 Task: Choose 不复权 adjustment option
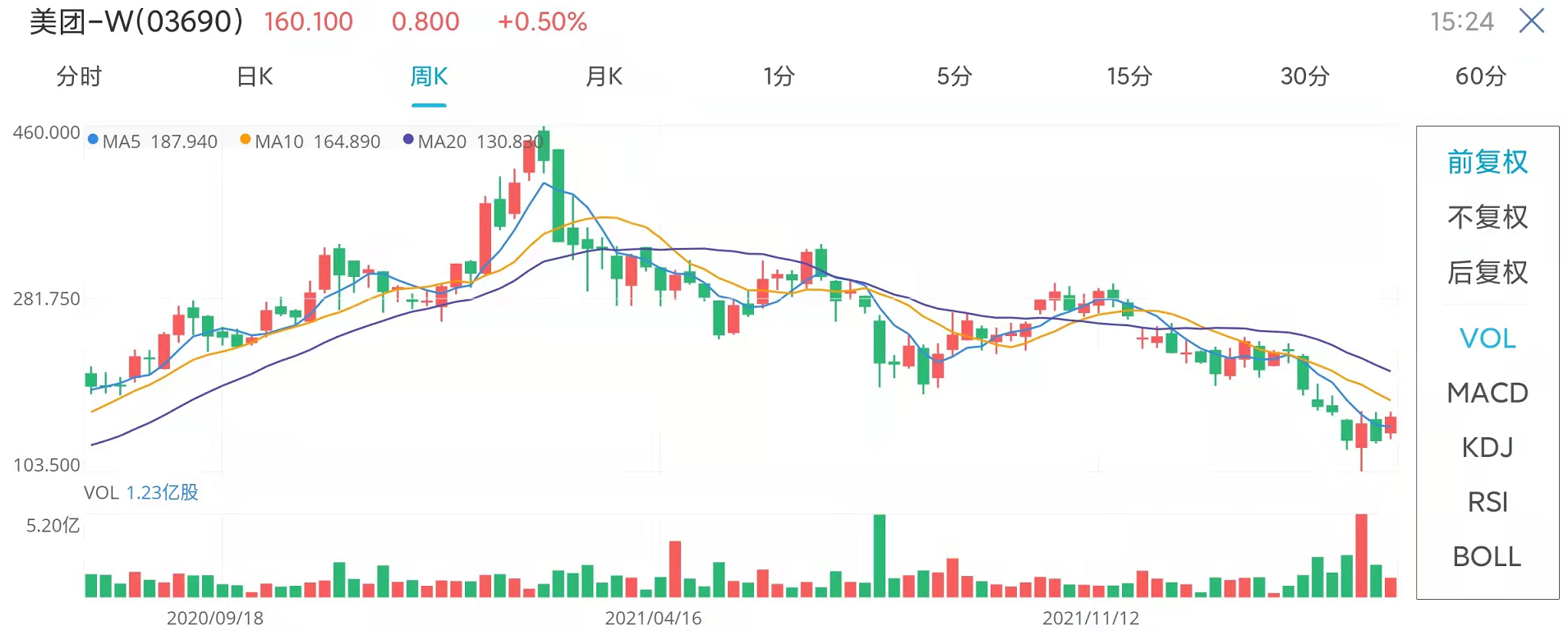point(1488,217)
